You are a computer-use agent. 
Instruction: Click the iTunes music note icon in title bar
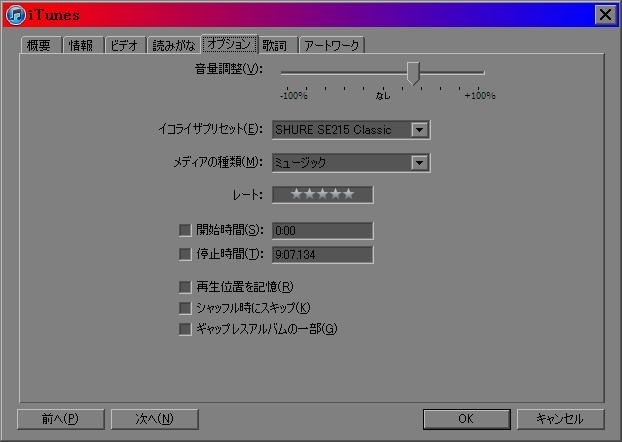point(16,15)
